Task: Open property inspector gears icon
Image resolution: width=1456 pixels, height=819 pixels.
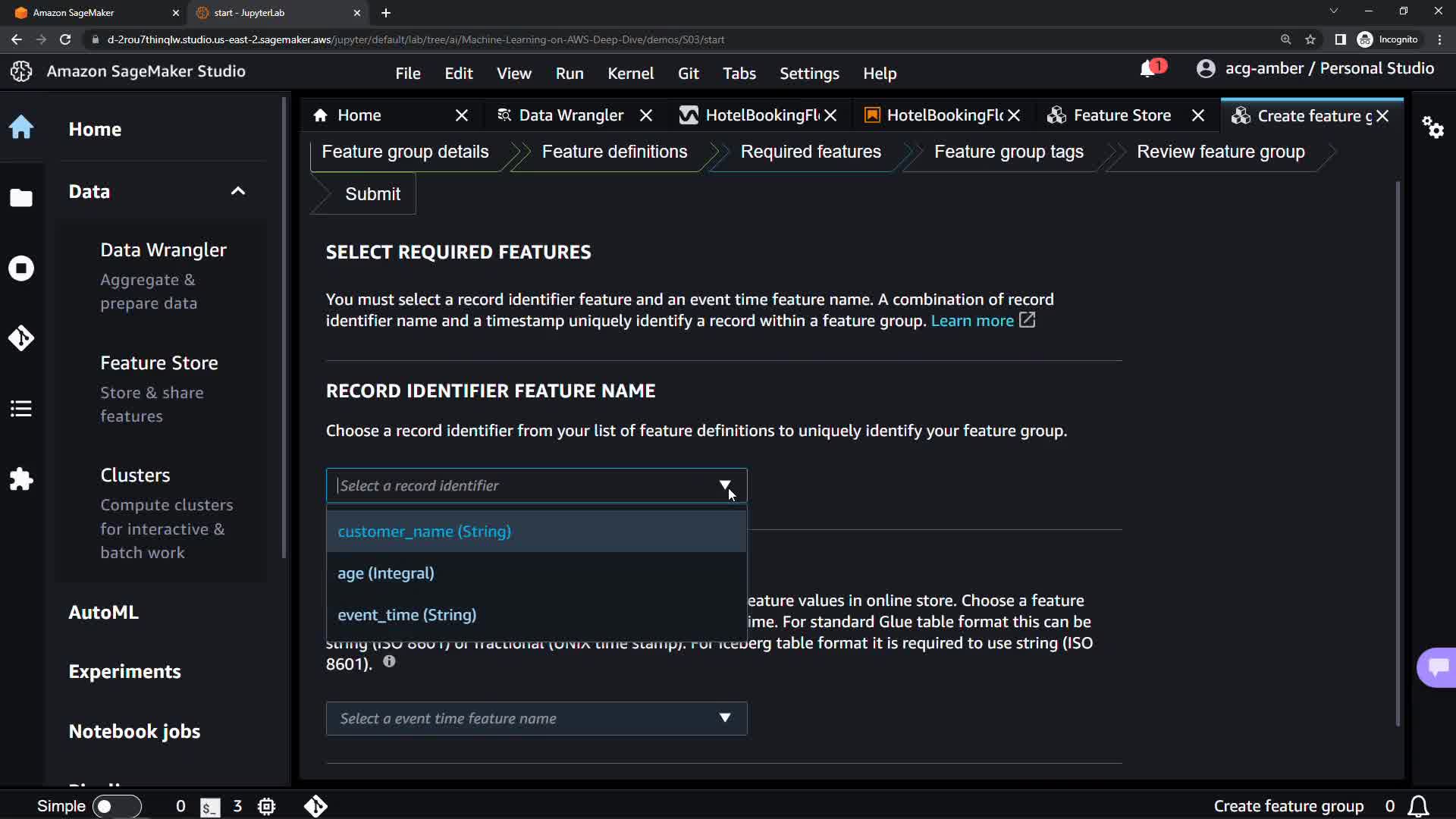Action: pos(1432,127)
